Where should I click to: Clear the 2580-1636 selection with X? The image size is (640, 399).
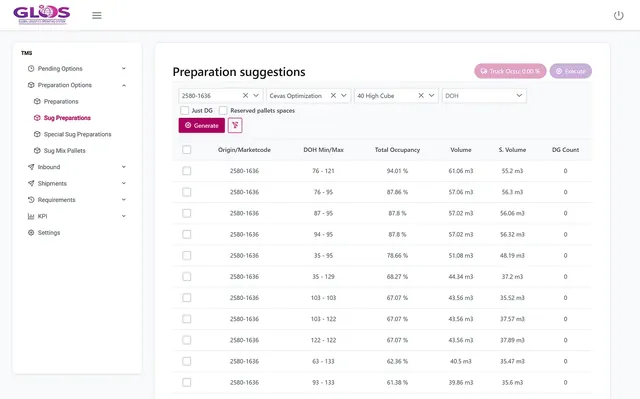(x=245, y=95)
